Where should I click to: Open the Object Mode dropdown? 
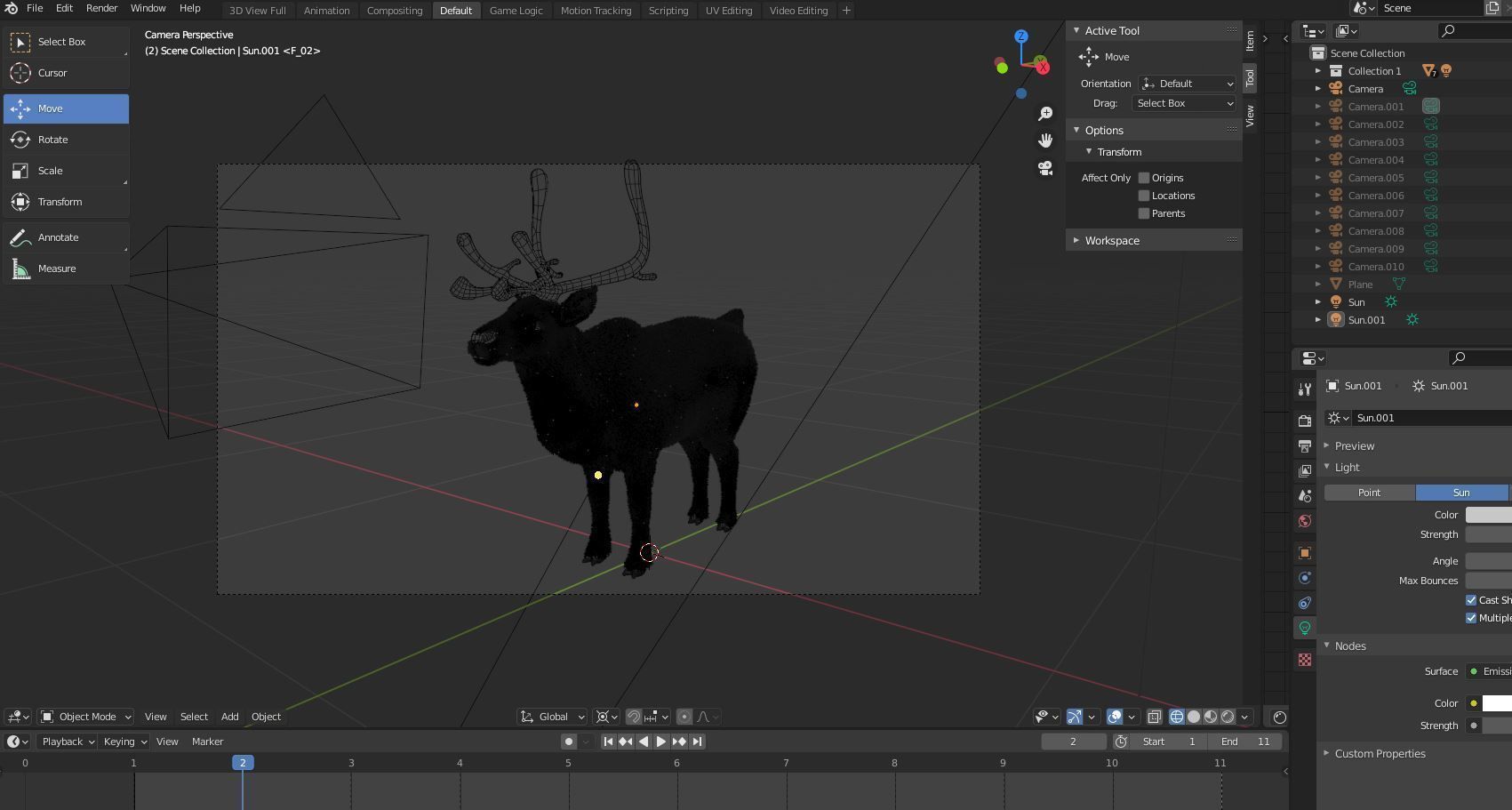[87, 717]
